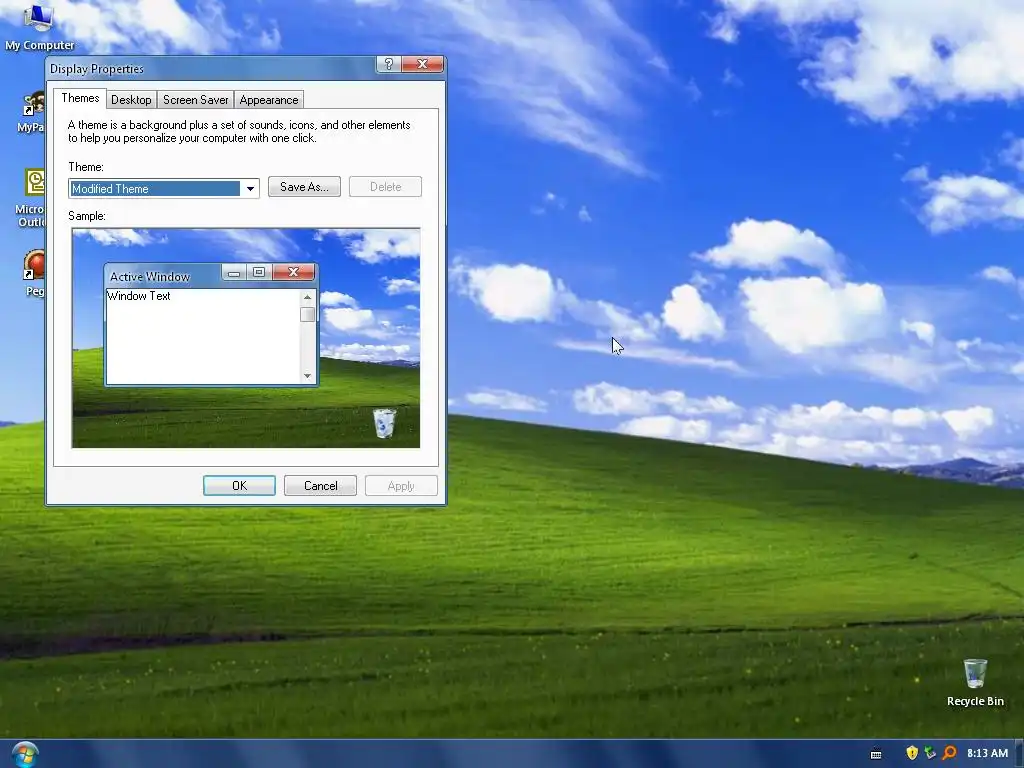Click the help question mark button in title bar
Screen dimensions: 1024x768
tap(389, 64)
